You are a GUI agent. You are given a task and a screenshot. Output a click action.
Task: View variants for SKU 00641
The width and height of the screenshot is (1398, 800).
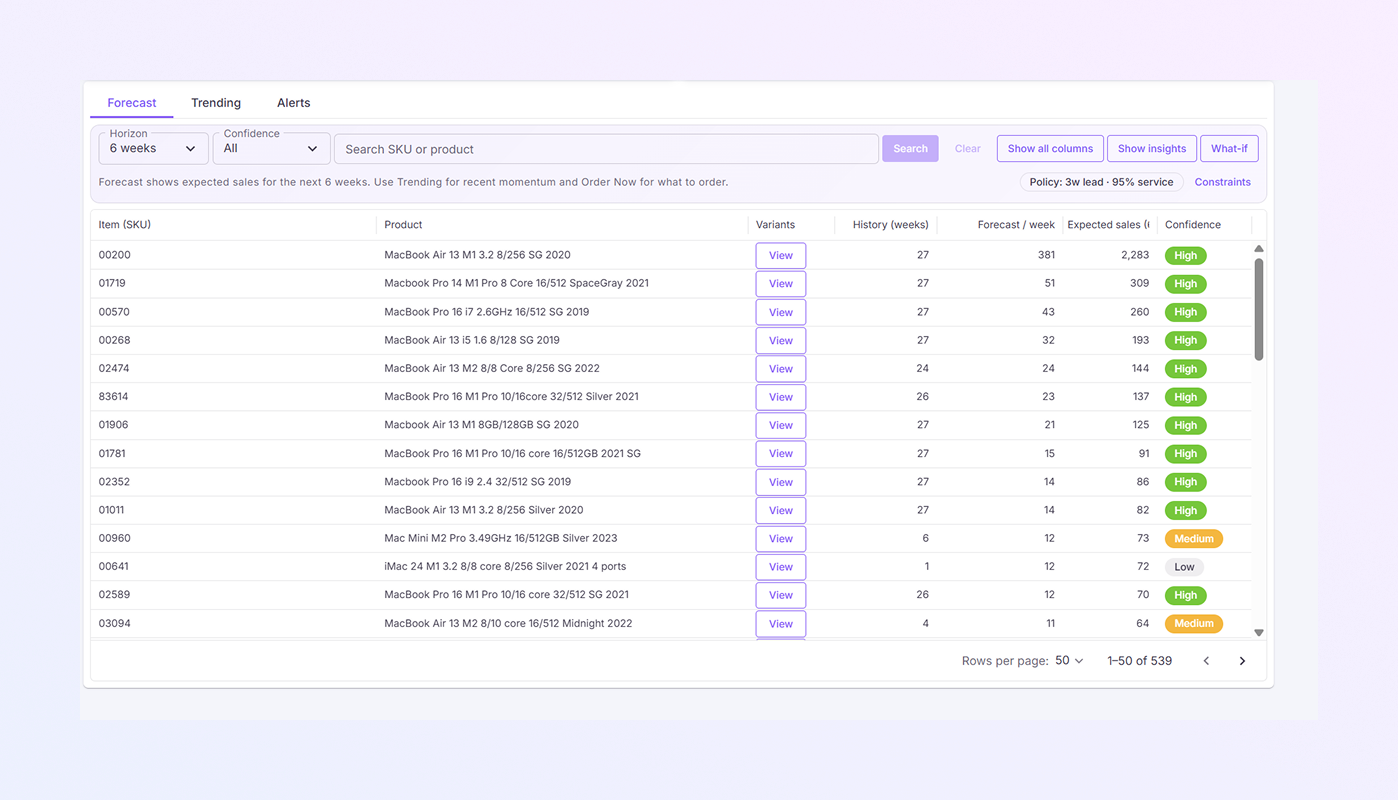(x=781, y=567)
